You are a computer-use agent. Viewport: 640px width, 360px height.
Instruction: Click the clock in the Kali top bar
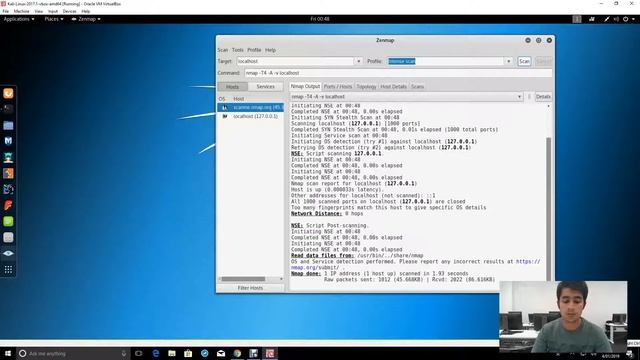coord(320,19)
